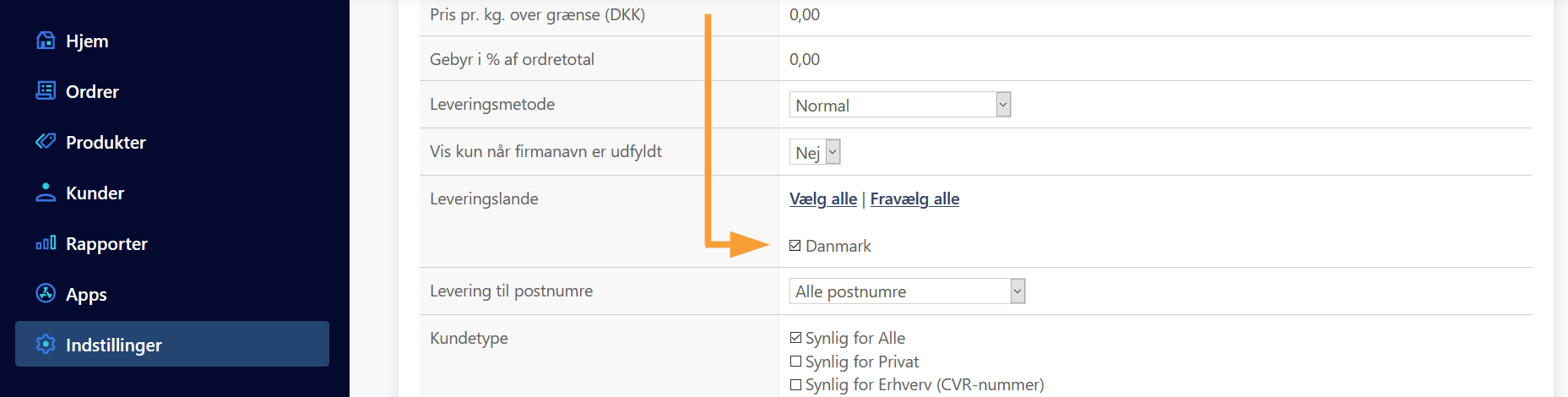This screenshot has height=397, width=1568.
Task: Click the Apps icon in sidebar
Action: [x=46, y=294]
